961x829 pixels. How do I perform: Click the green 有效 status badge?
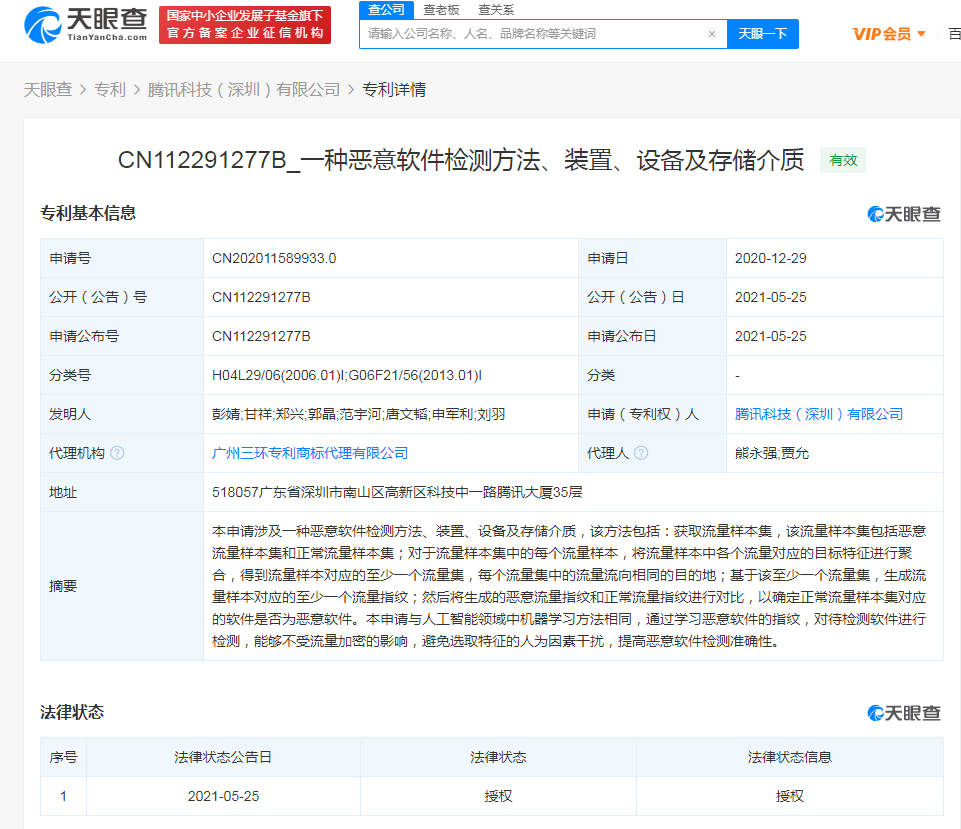pyautogui.click(x=843, y=160)
